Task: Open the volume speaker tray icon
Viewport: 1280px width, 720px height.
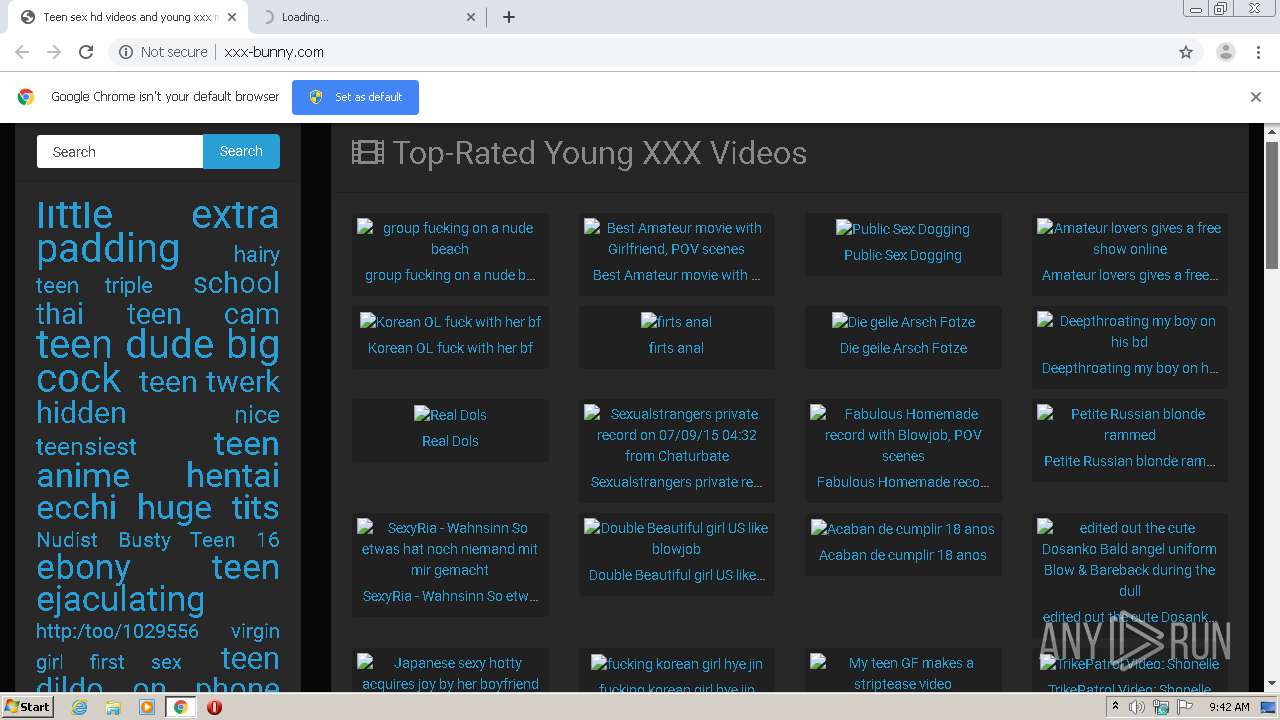Action: (x=1137, y=707)
